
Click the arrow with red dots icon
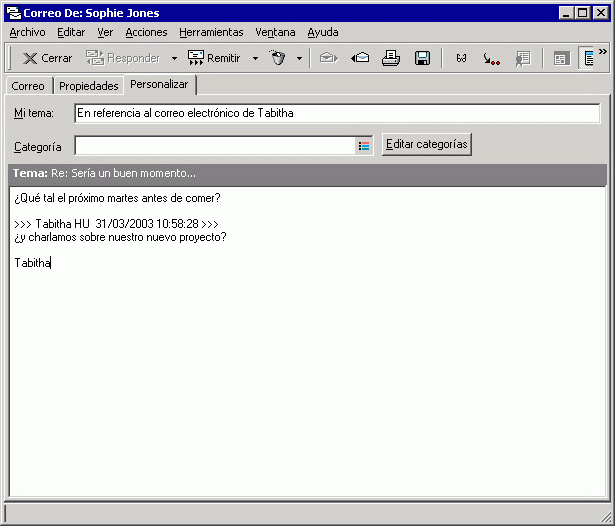point(491,58)
